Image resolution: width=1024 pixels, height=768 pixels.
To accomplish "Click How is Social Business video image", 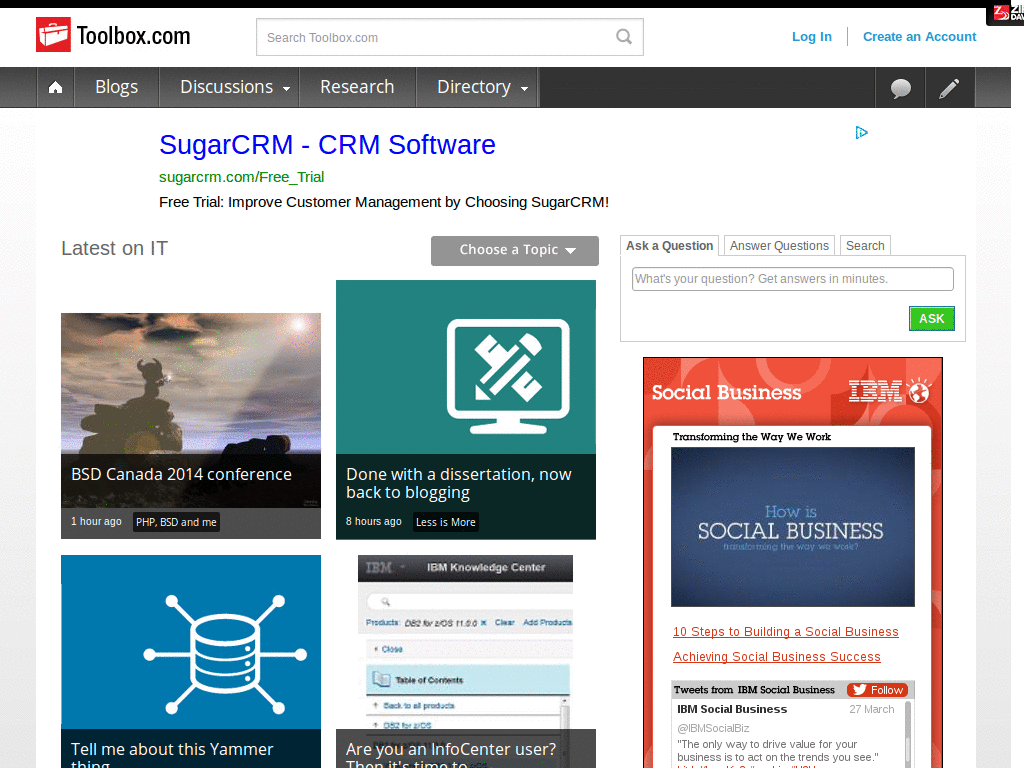I will 793,526.
